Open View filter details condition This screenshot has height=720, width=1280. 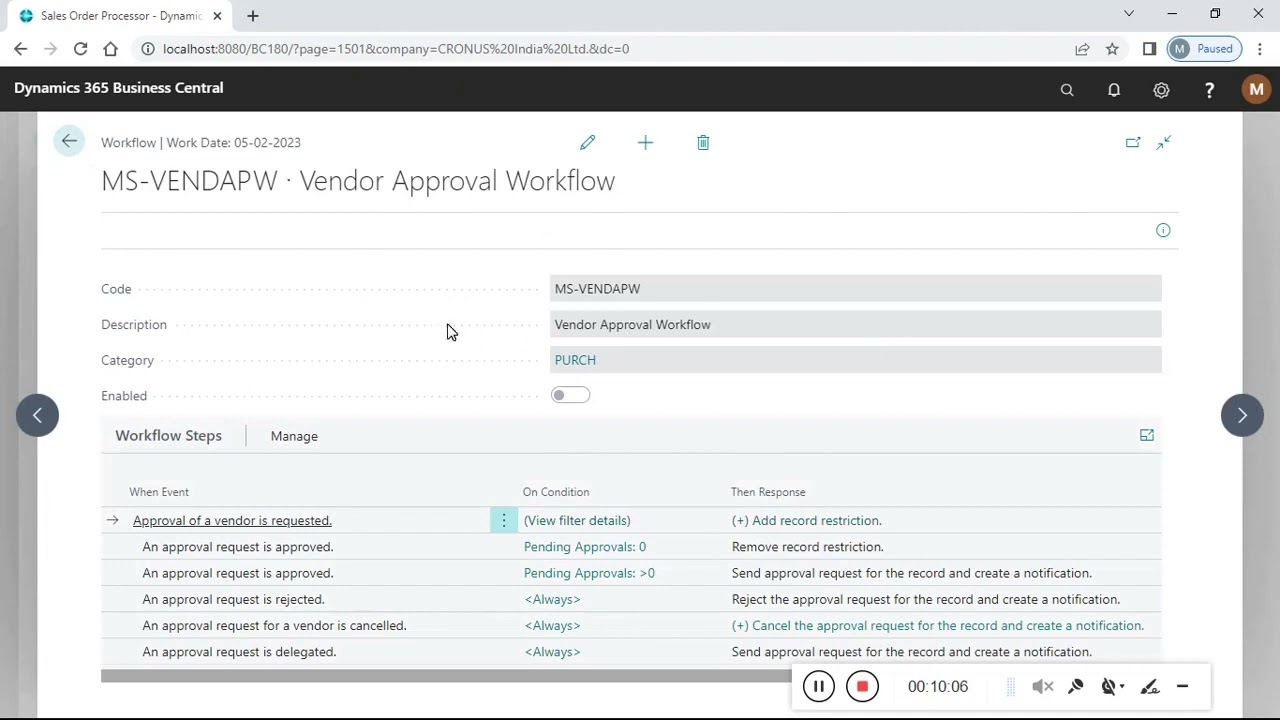coord(577,520)
